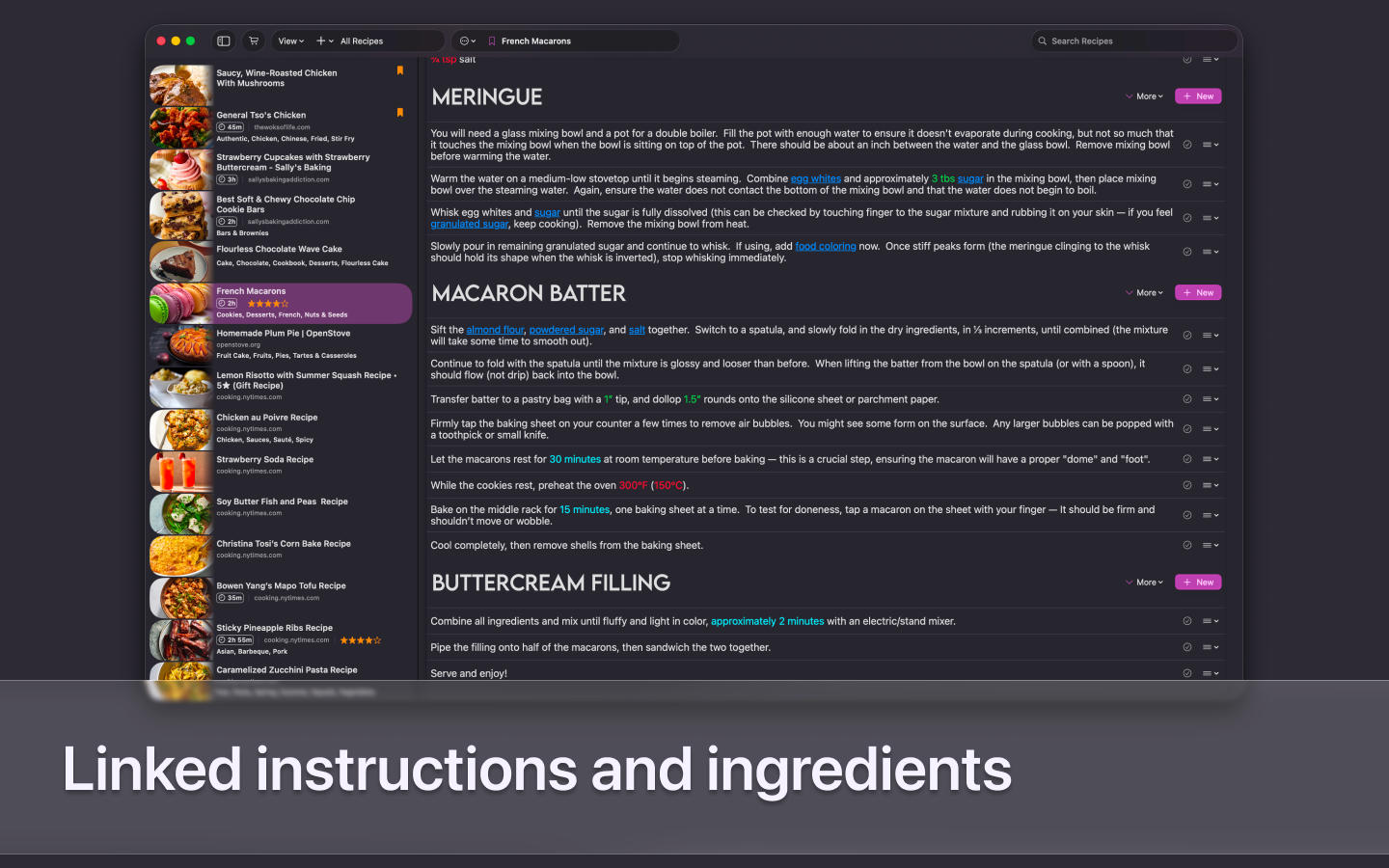1389x868 pixels.
Task: Mark 'Pipe the filling' step done
Action: (1187, 647)
